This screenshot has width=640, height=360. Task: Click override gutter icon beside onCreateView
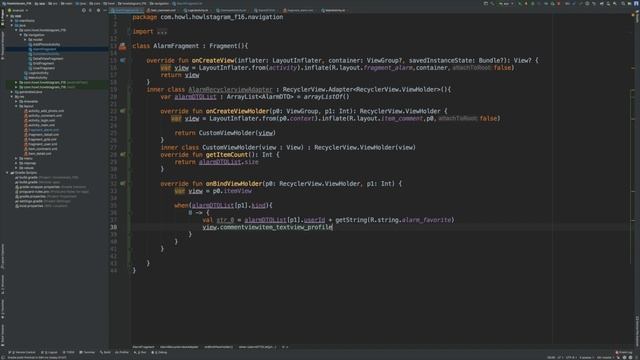122,60
